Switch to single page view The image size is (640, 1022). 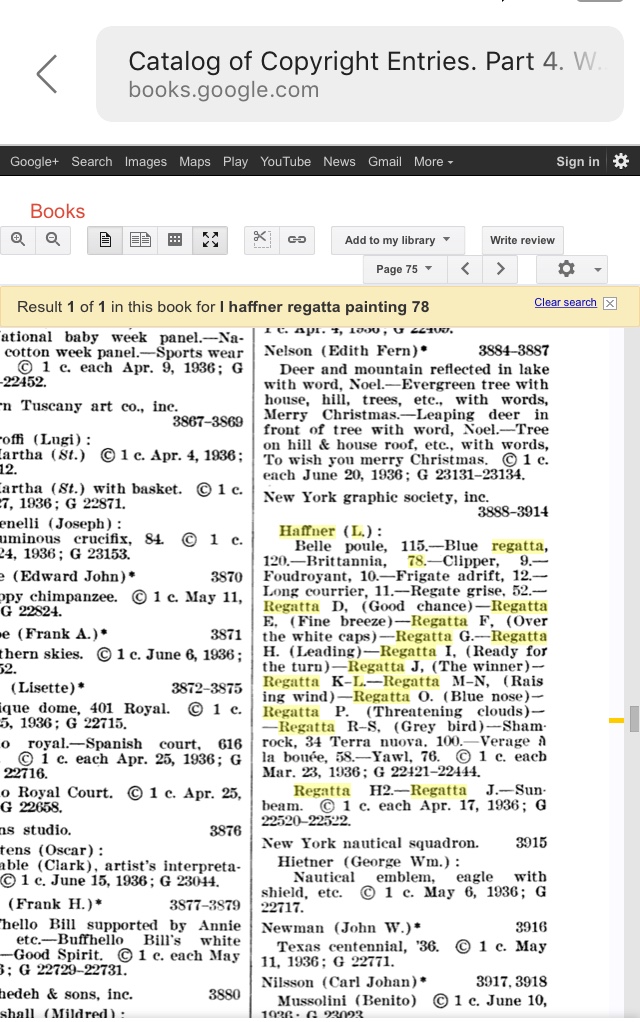point(105,240)
